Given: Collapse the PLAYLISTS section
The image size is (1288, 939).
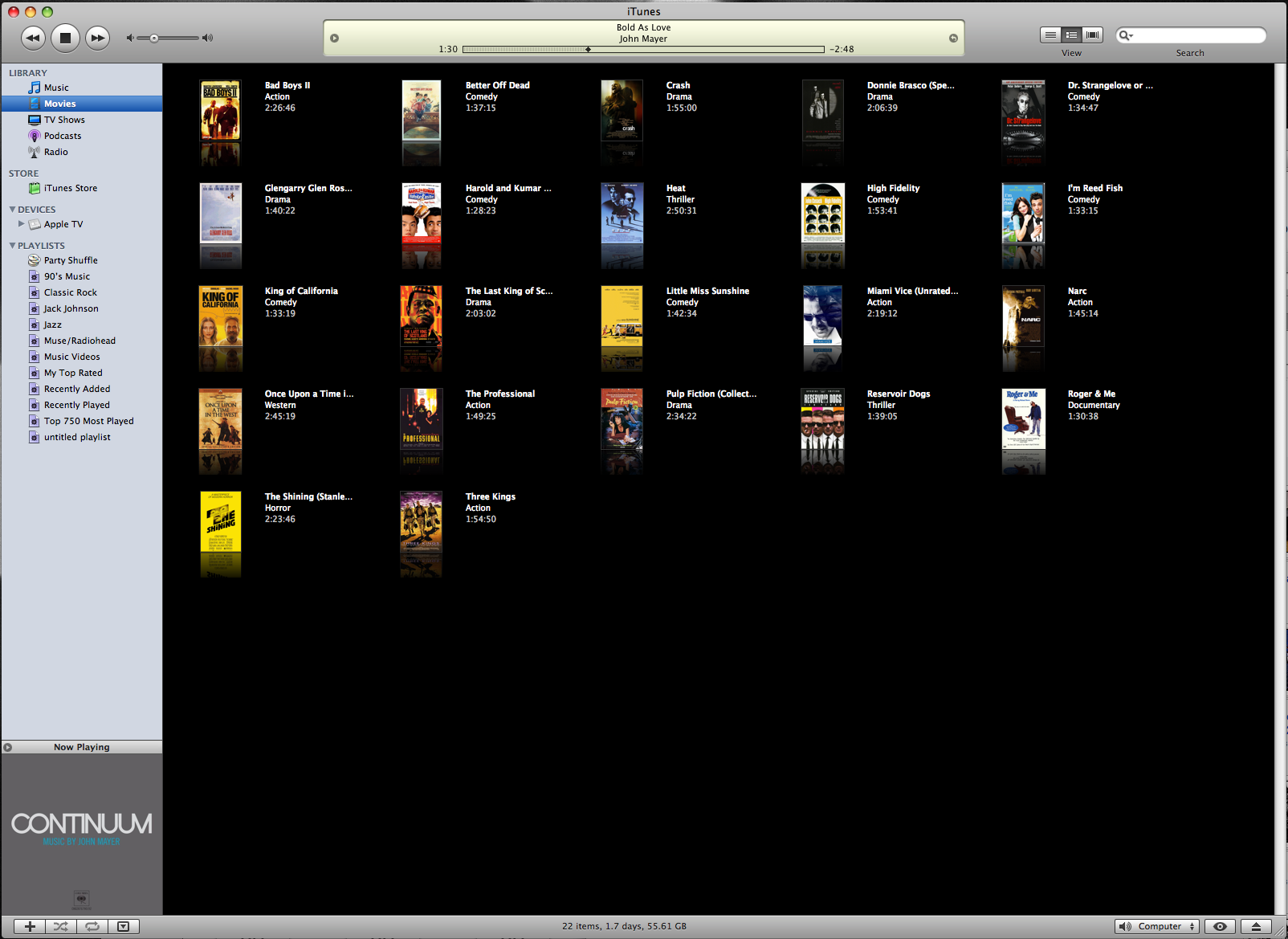Looking at the screenshot, I should [12, 246].
